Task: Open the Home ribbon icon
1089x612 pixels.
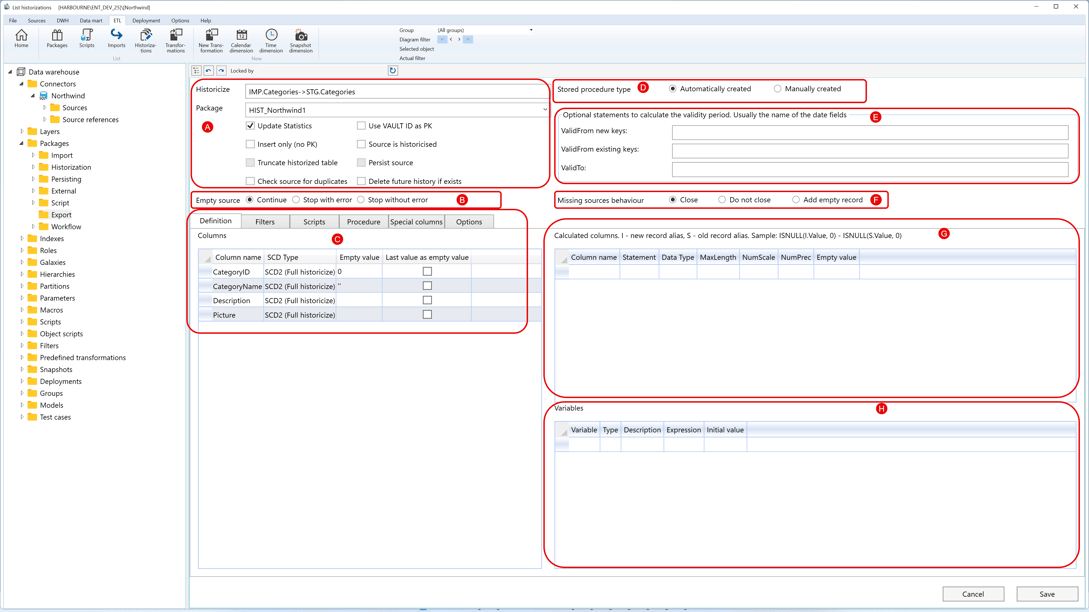Action: click(x=22, y=38)
